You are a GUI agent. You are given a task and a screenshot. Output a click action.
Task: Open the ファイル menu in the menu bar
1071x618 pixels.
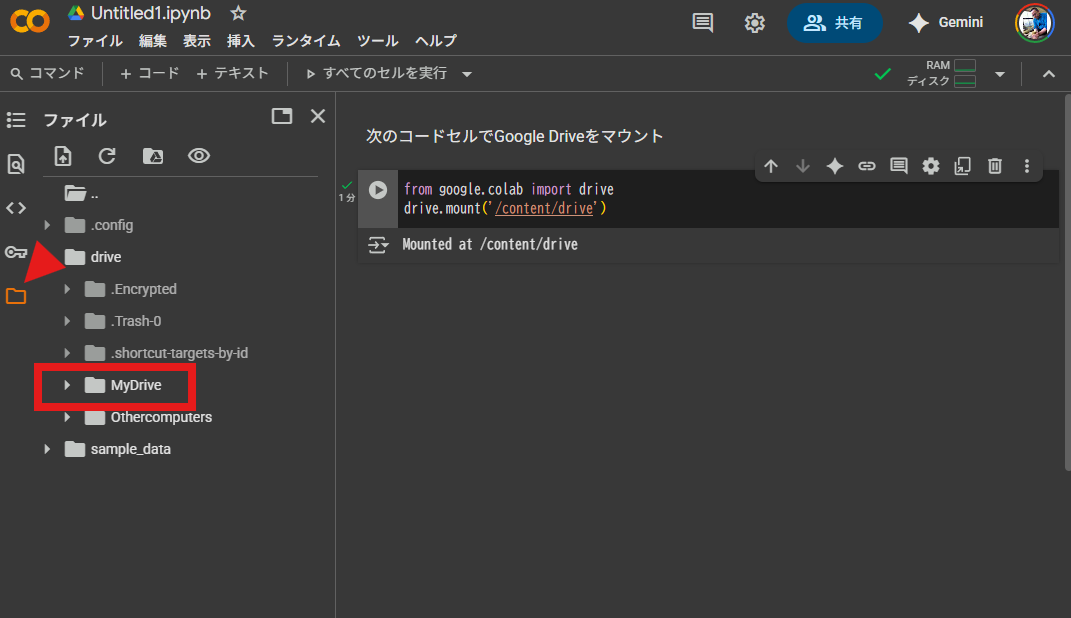point(95,41)
